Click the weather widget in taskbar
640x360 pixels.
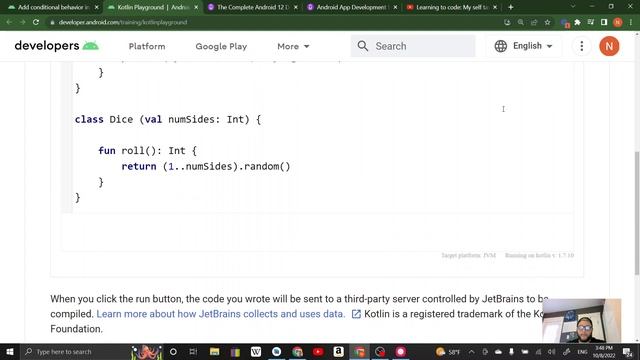tap(448, 351)
